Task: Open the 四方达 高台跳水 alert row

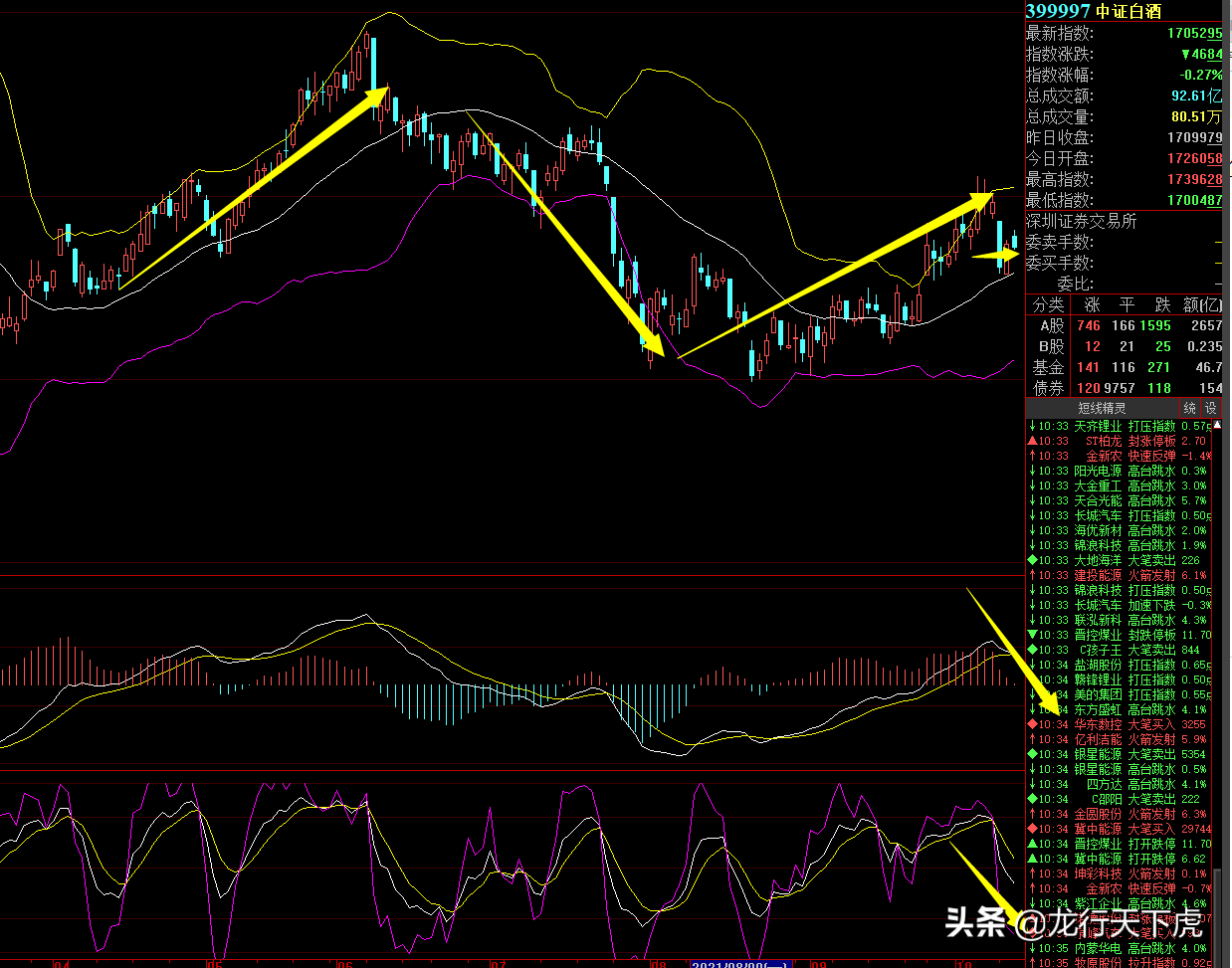Action: coord(1120,784)
